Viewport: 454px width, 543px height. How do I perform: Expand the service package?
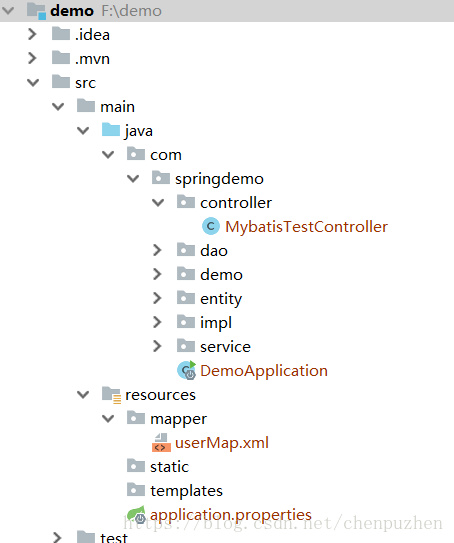(157, 346)
